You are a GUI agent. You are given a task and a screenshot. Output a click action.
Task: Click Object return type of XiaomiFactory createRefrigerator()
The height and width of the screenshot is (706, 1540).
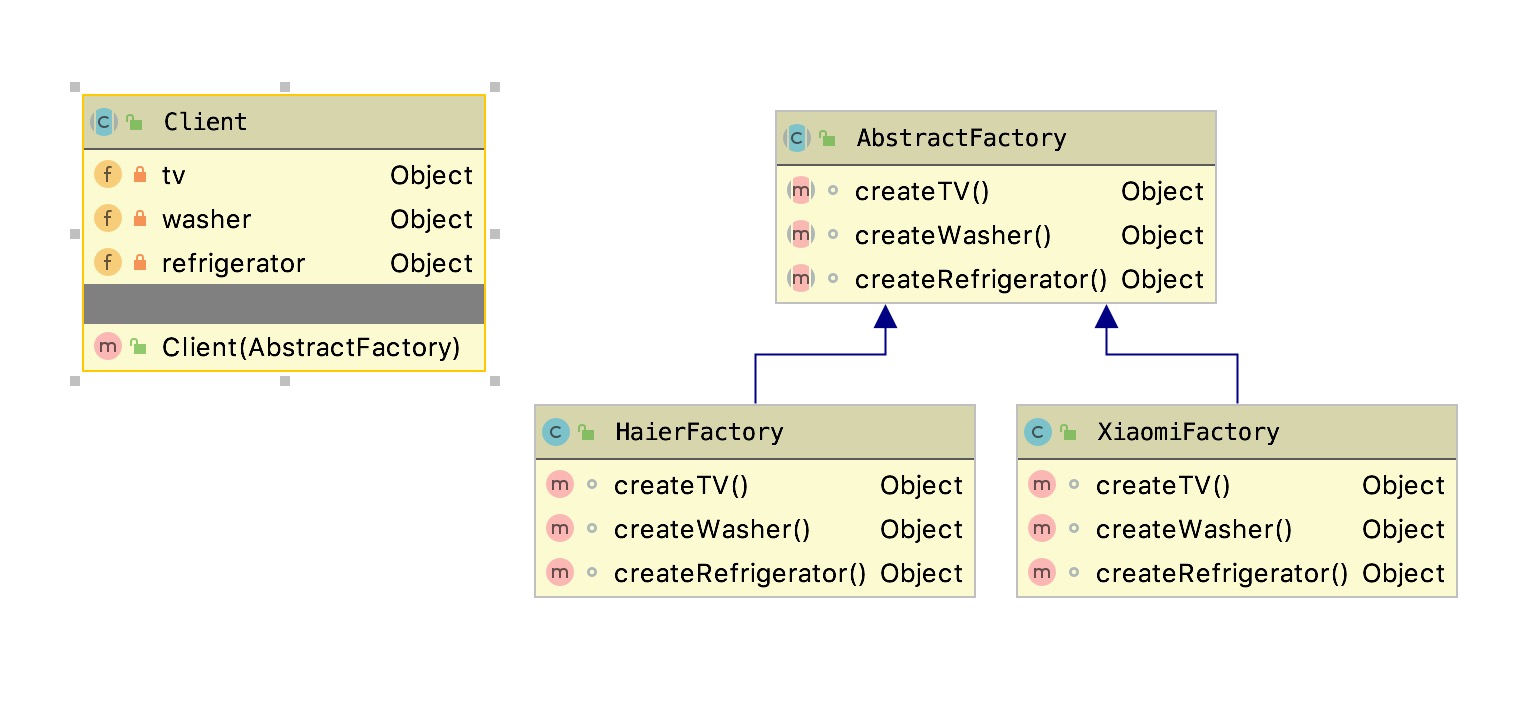click(1404, 573)
